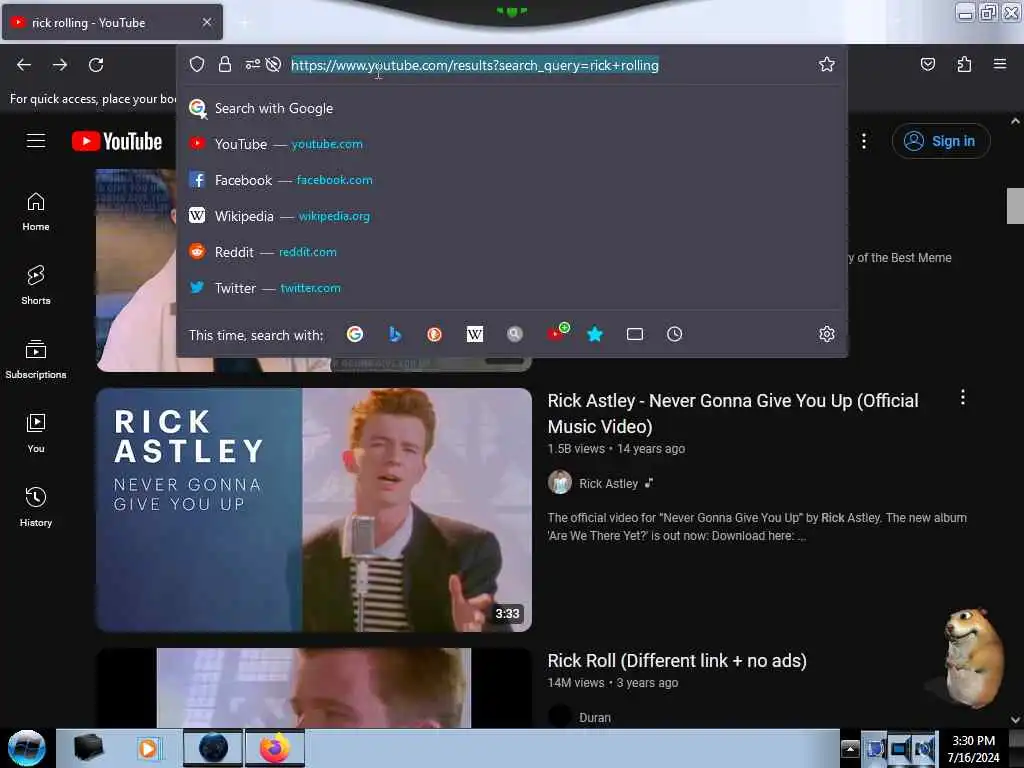
Task: Open Subscriptions in YouTube sidebar
Action: [36, 359]
